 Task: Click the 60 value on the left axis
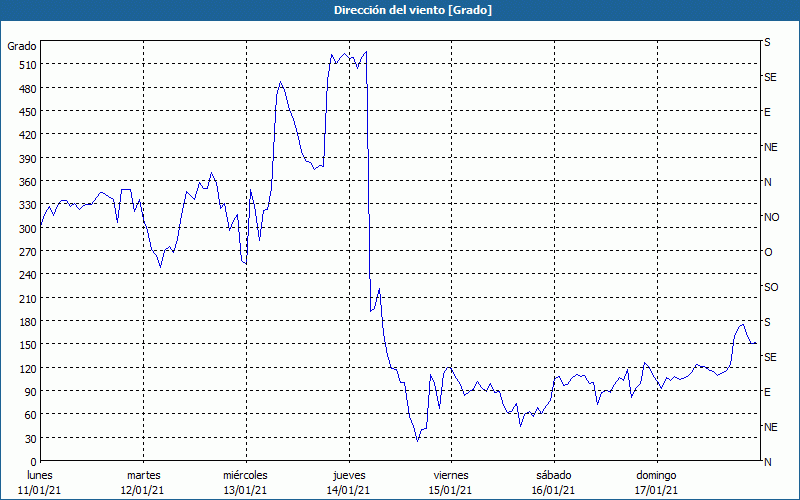click(30, 415)
